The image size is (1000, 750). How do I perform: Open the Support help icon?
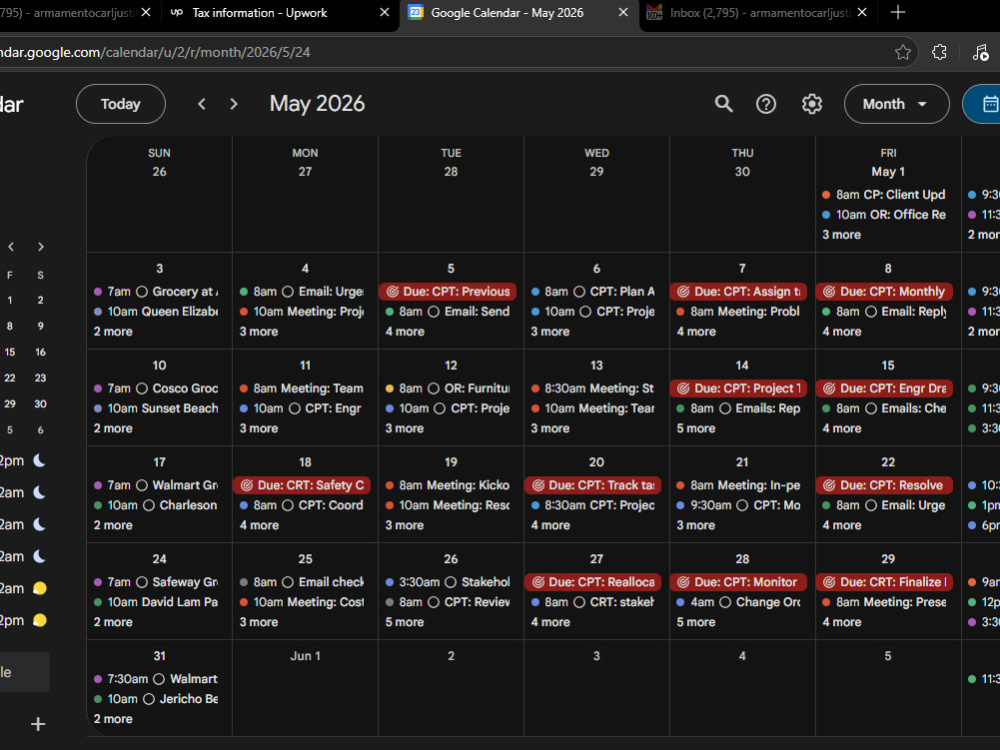[x=766, y=104]
